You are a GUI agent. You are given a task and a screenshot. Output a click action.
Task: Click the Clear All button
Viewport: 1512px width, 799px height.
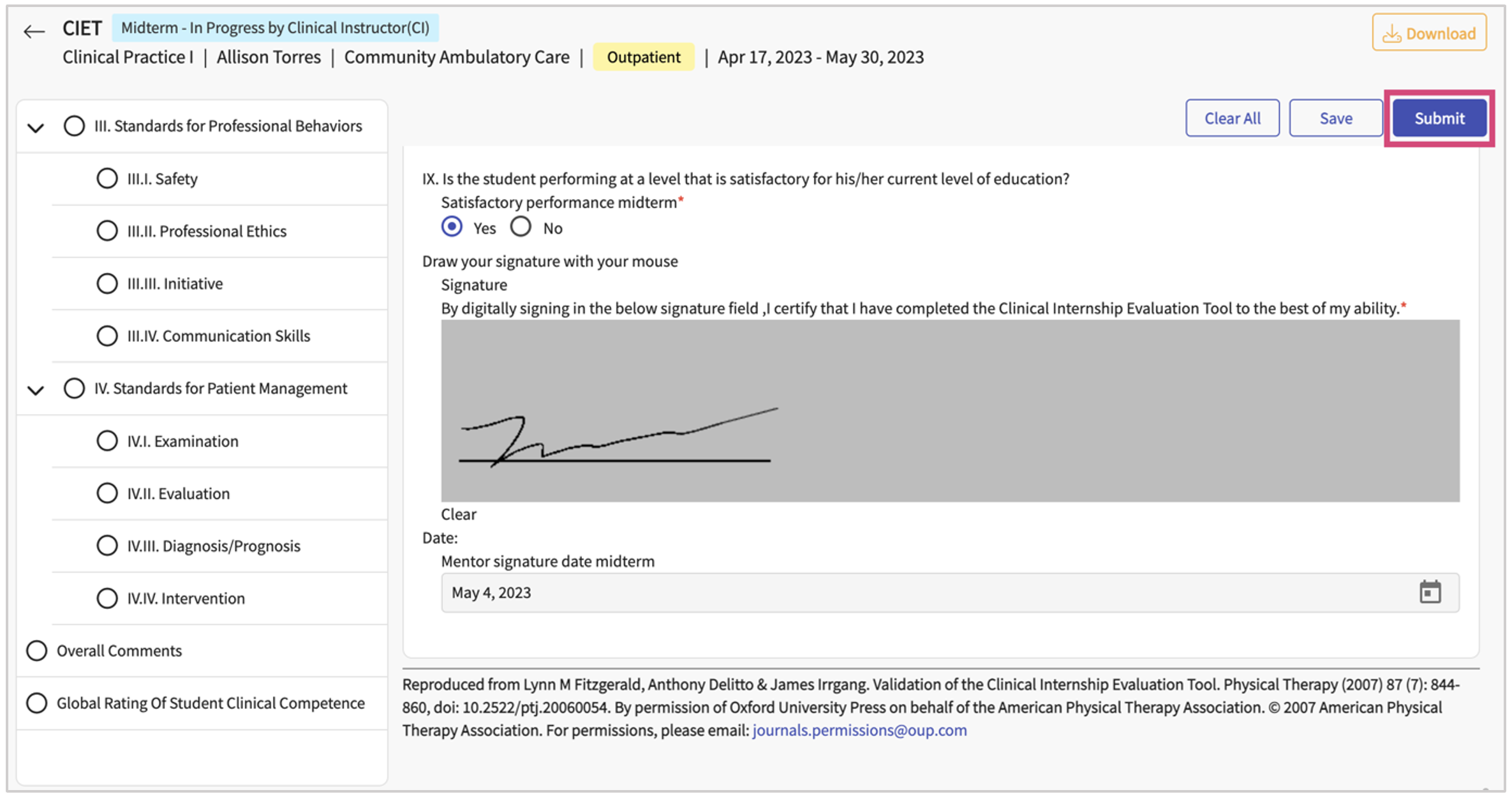pyautogui.click(x=1232, y=118)
